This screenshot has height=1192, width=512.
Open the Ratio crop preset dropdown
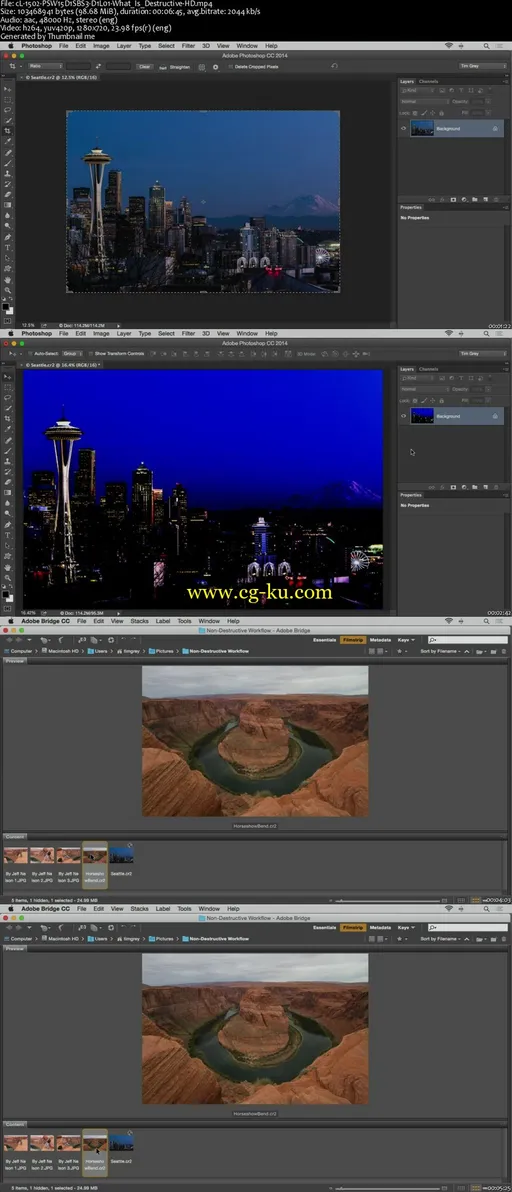point(46,66)
